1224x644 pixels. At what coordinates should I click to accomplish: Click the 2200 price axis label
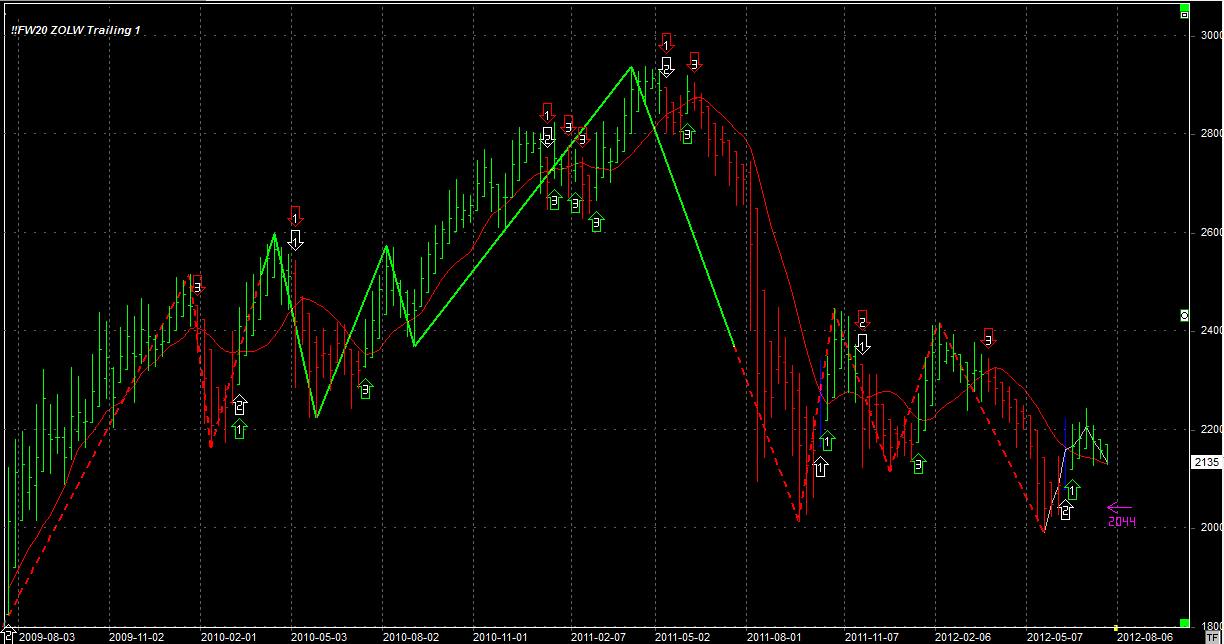pos(1210,429)
